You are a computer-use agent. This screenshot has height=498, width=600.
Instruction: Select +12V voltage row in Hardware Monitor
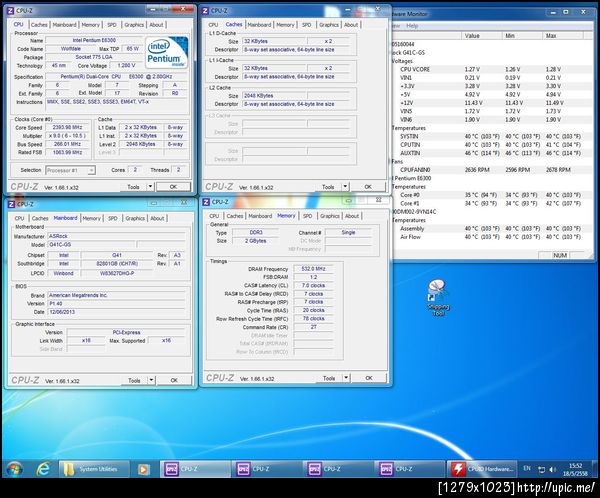click(492, 103)
